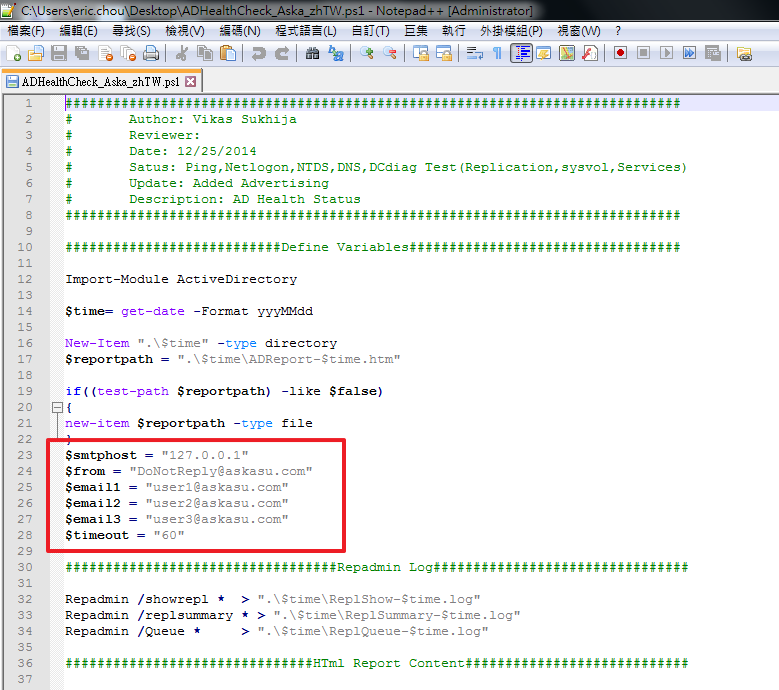779x690 pixels.
Task: Toggle the Show all characters pilcrow icon
Action: coord(497,53)
